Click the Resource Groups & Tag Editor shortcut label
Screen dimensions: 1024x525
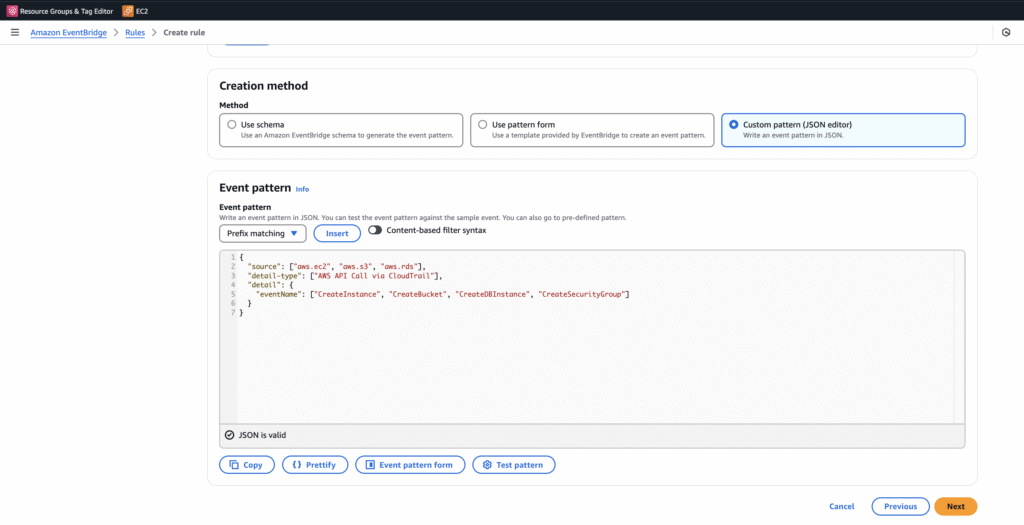[67, 11]
